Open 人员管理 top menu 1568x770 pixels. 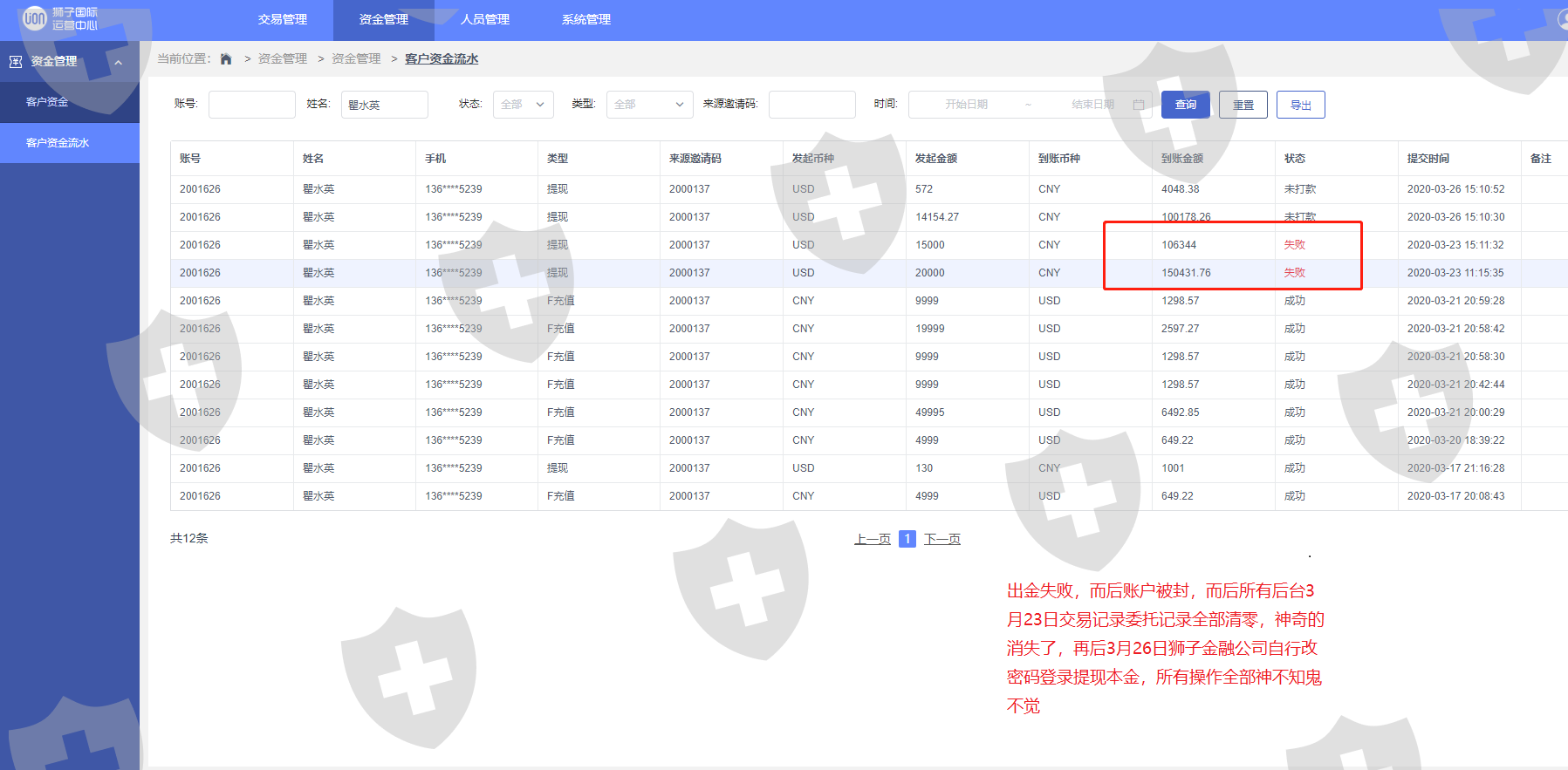485,19
